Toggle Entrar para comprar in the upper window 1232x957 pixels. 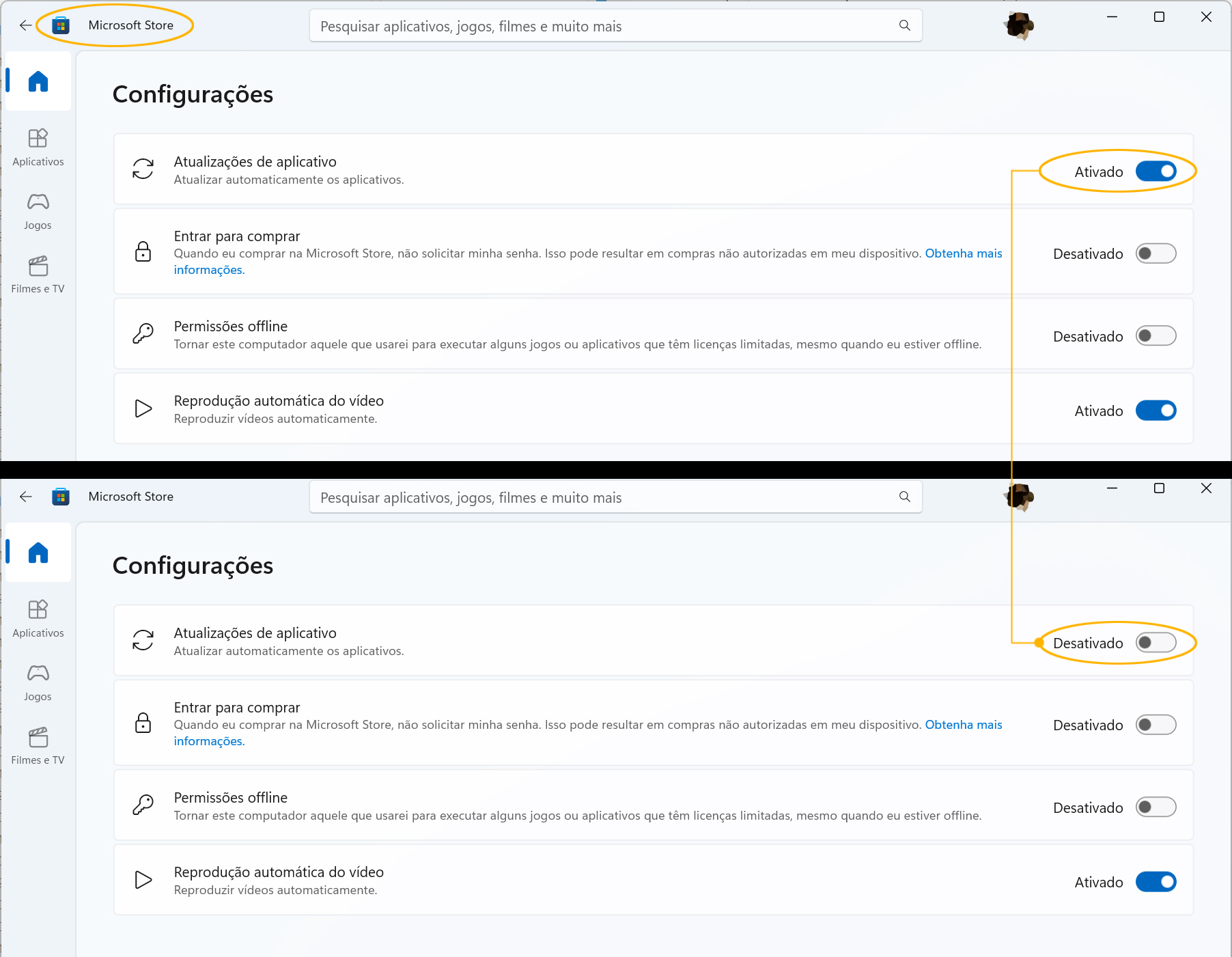1156,253
